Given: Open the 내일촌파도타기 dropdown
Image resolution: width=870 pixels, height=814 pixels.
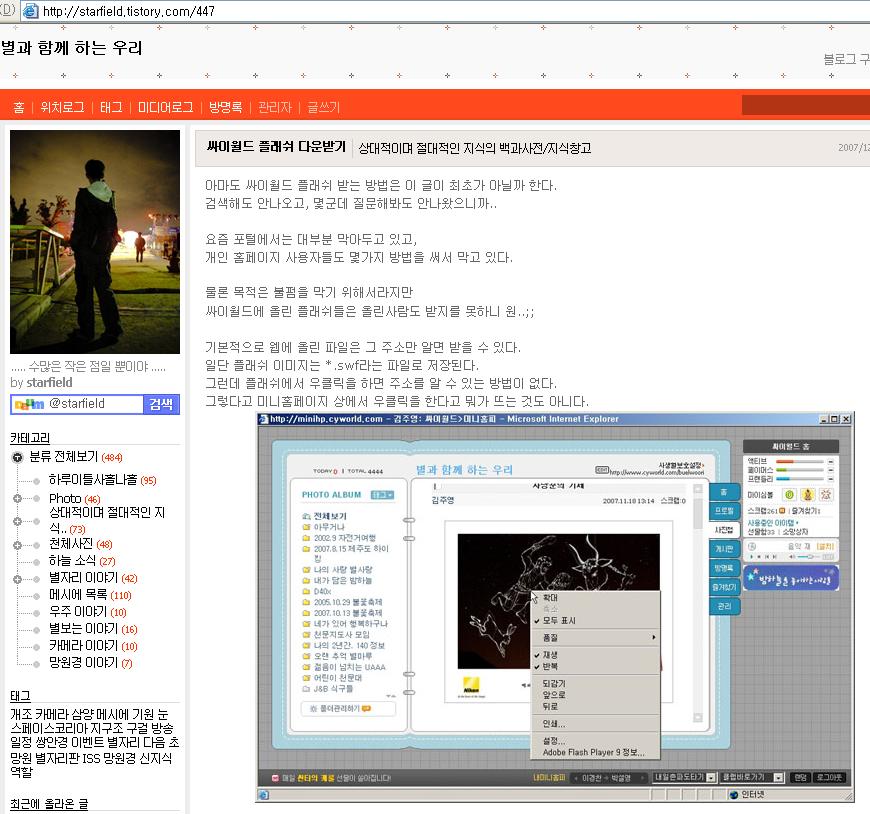Looking at the screenshot, I should point(711,778).
